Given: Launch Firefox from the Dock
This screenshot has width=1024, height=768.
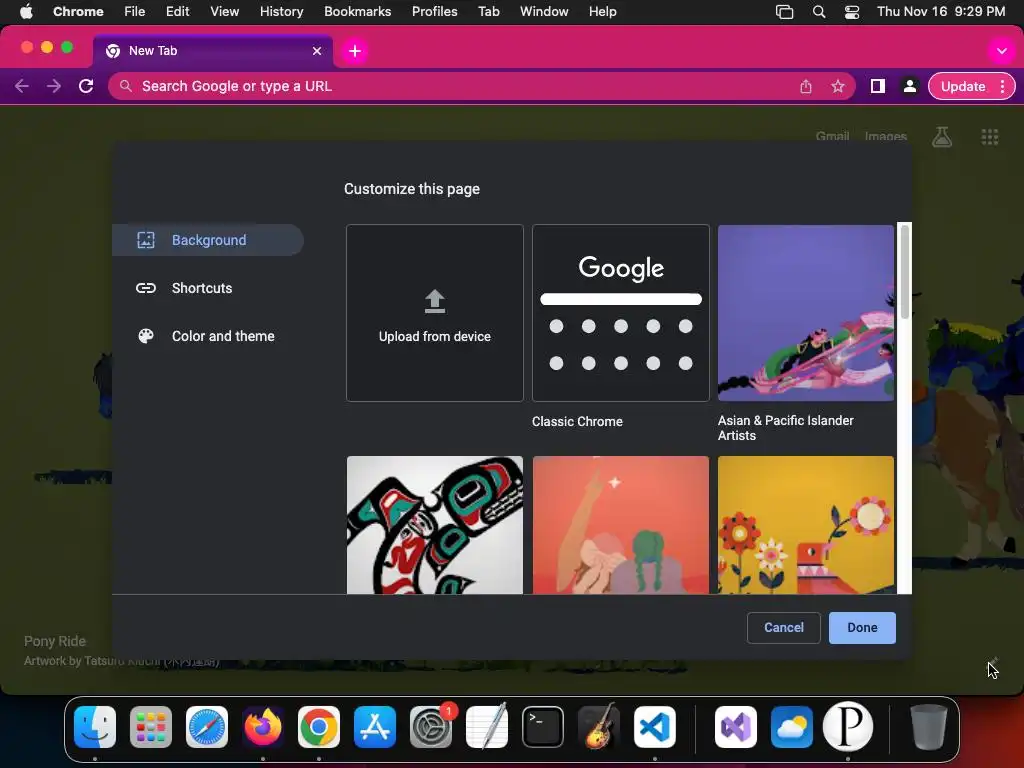Looking at the screenshot, I should [263, 727].
